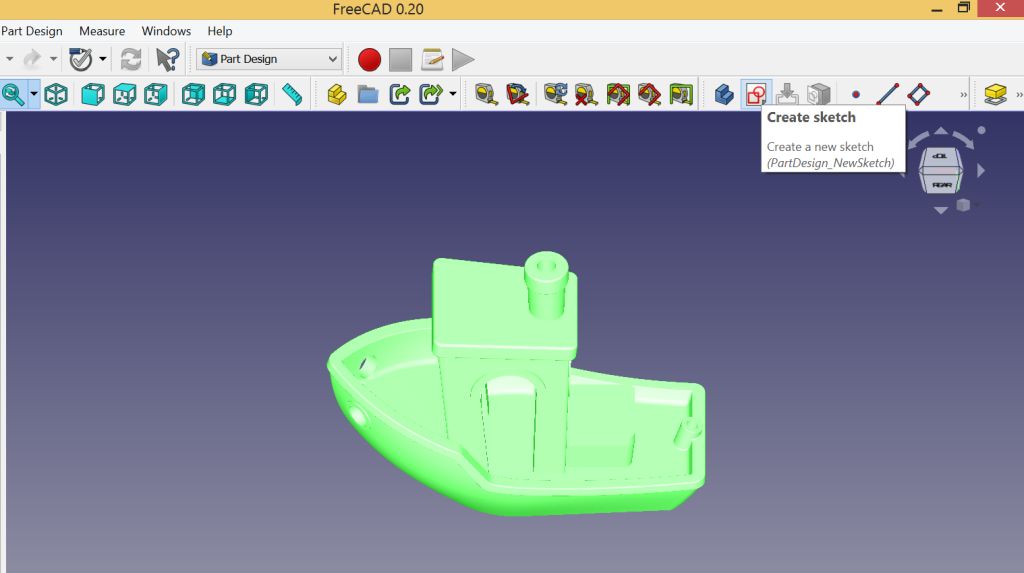The image size is (1024, 573).
Task: Create a datum line from toolbar
Action: [887, 95]
